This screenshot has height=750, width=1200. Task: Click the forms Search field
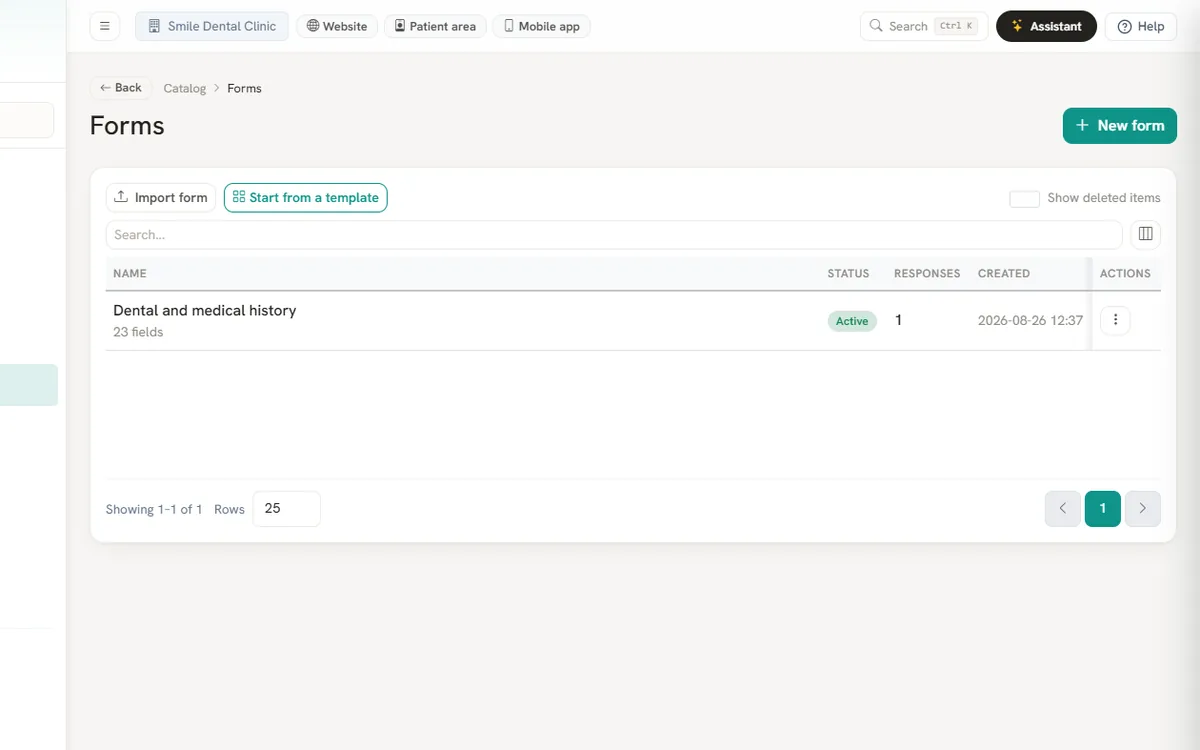tap(614, 234)
